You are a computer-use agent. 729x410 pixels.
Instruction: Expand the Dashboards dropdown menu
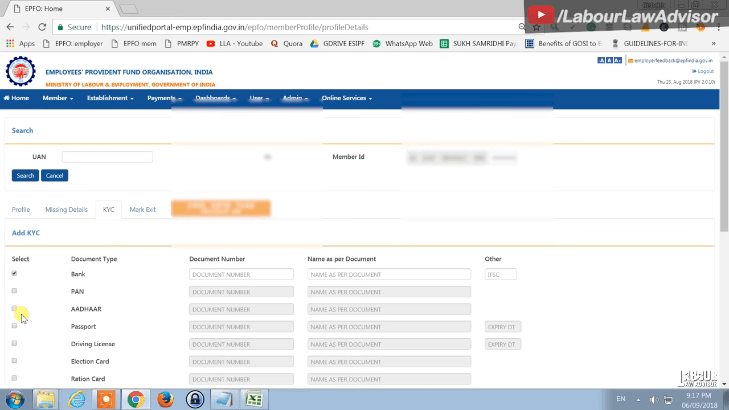216,98
